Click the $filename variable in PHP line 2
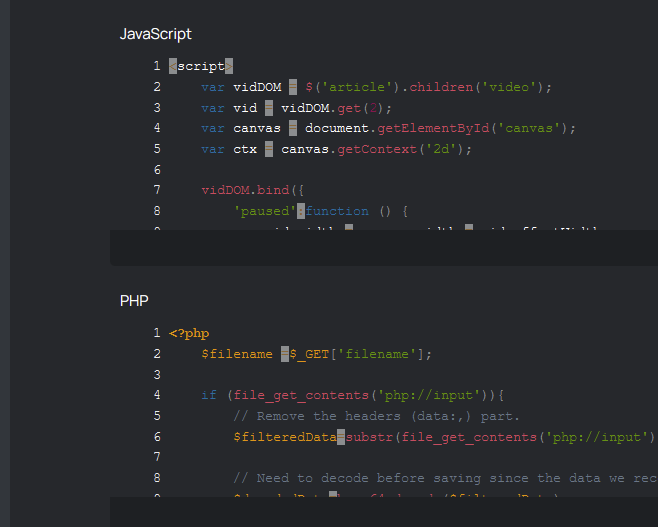 [237, 353]
